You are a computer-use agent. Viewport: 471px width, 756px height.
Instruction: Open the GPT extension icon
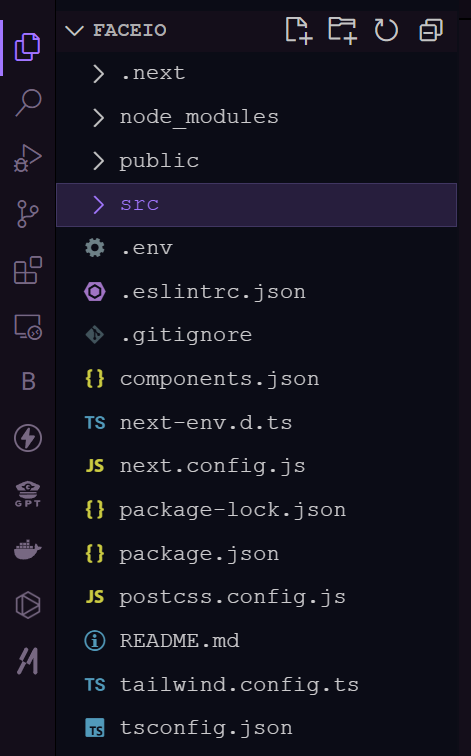point(28,494)
